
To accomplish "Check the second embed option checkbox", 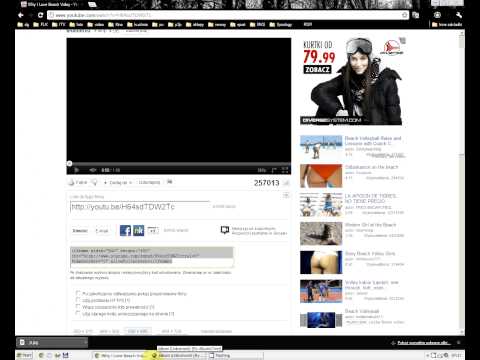I will [x=78, y=300].
